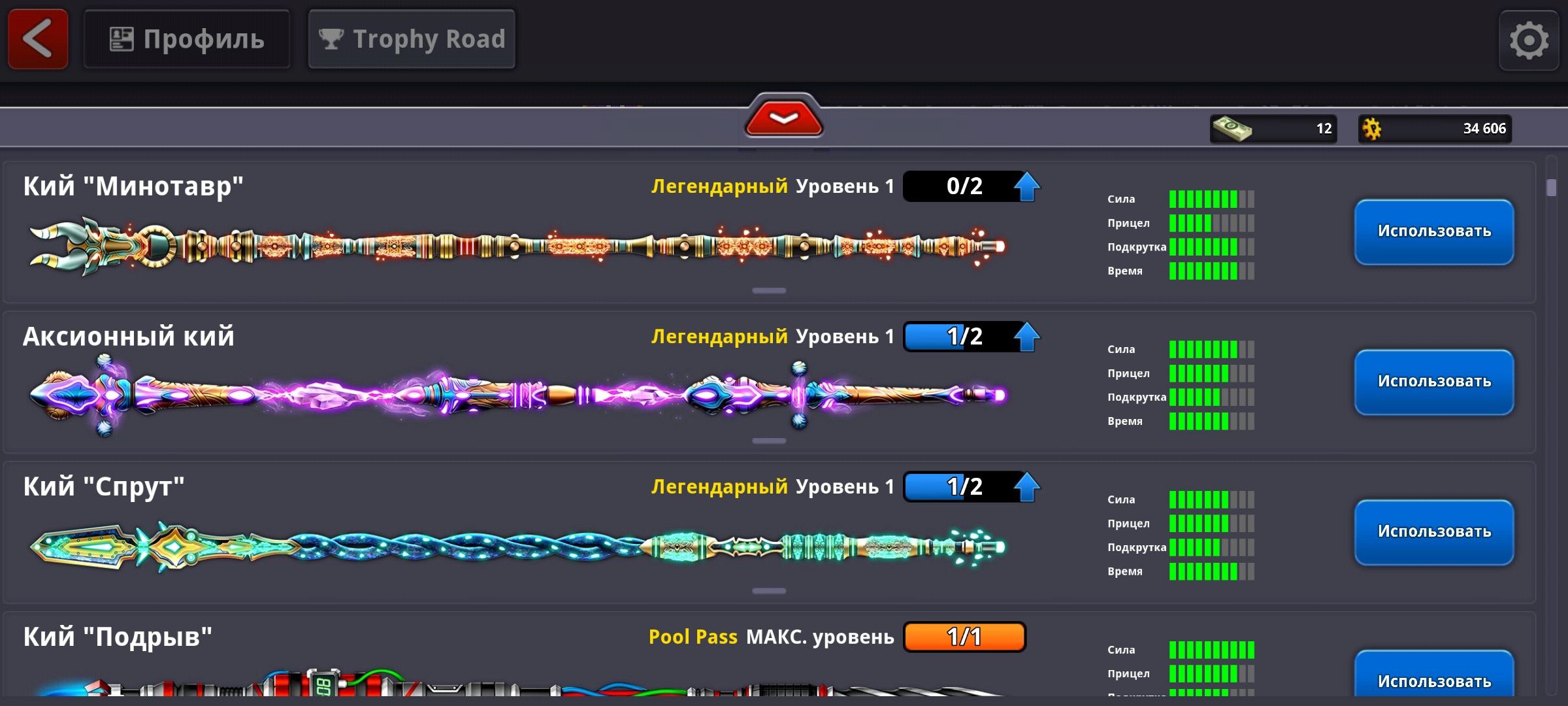Click 1/2 progress bar of Аксионный кий

(964, 337)
